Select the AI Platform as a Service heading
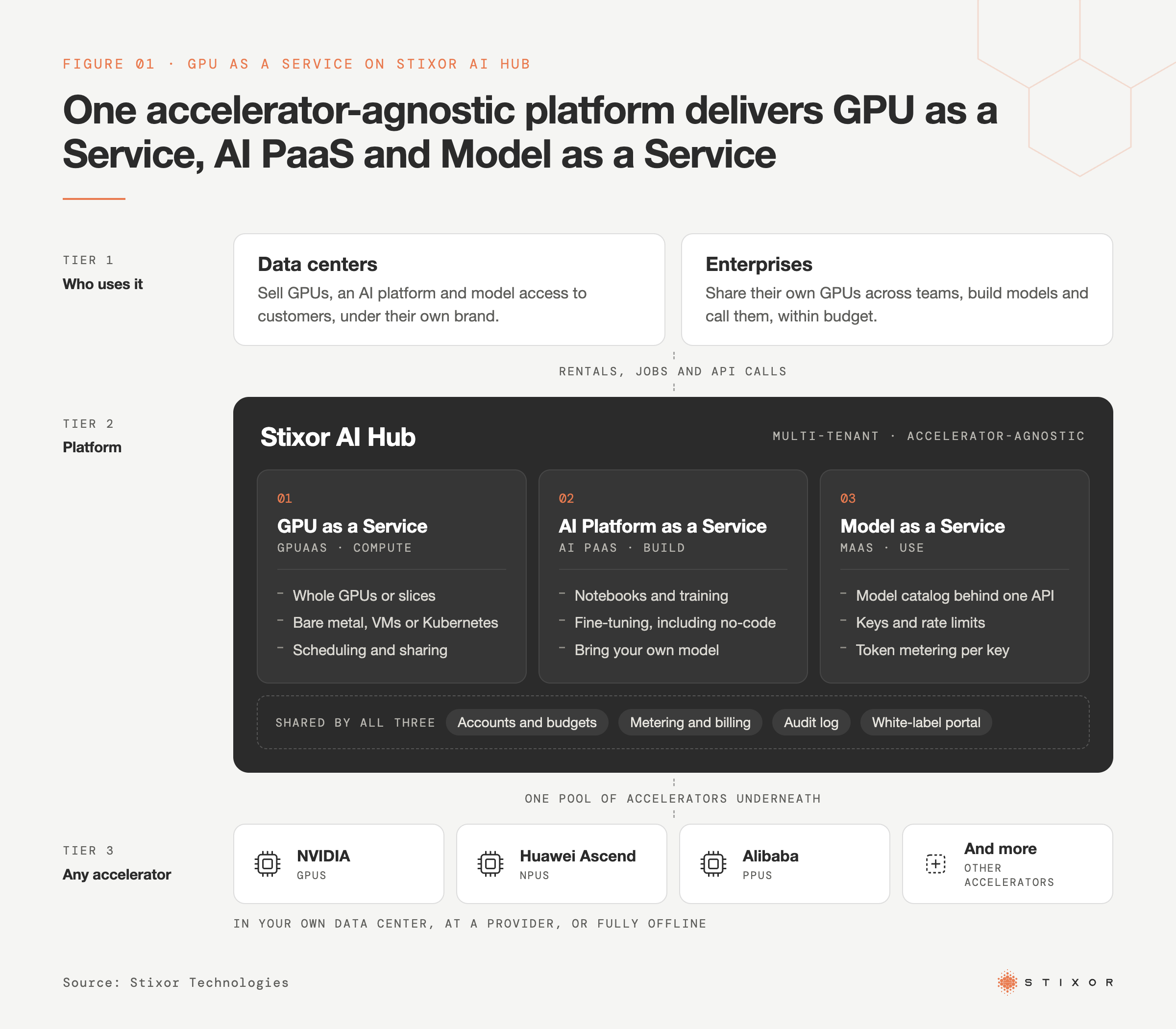 click(662, 526)
